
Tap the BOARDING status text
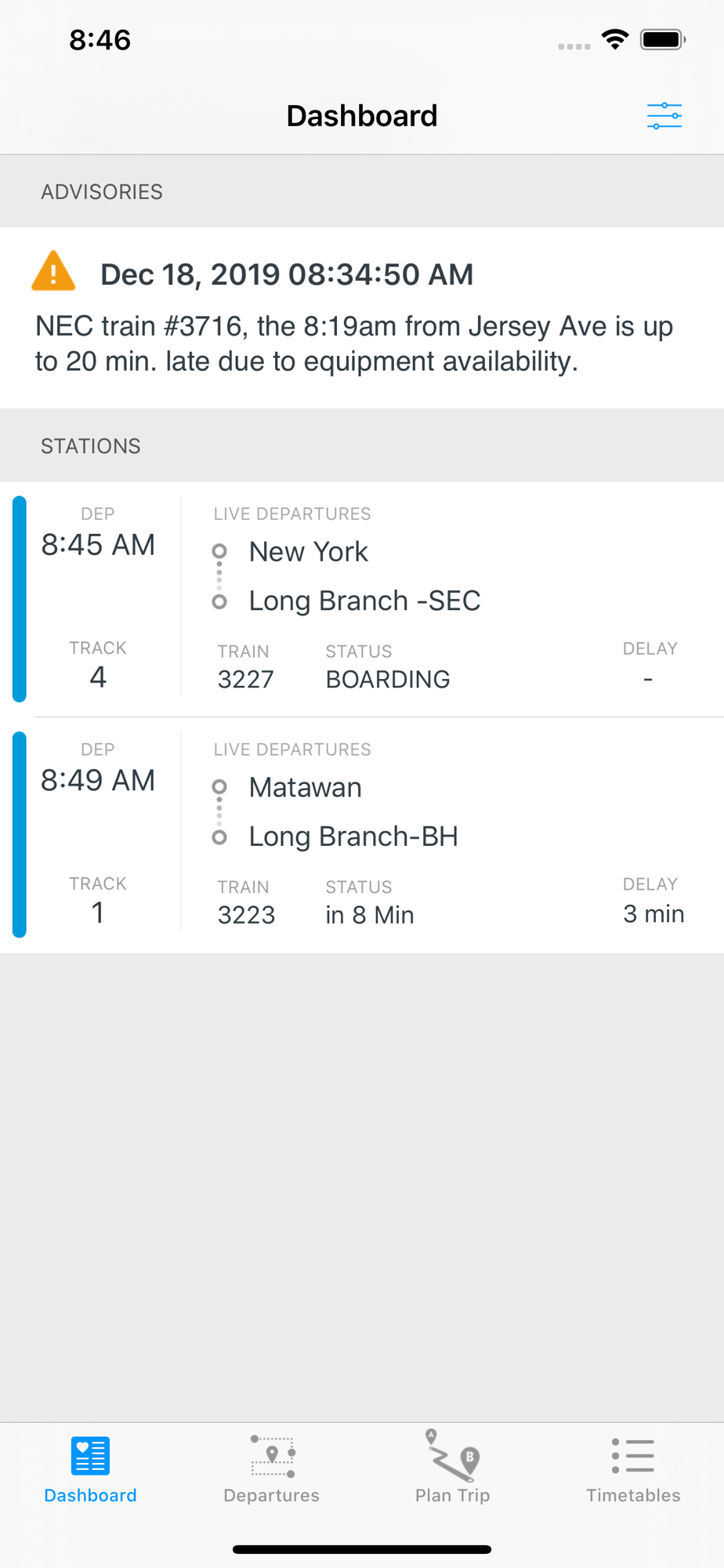[388, 679]
